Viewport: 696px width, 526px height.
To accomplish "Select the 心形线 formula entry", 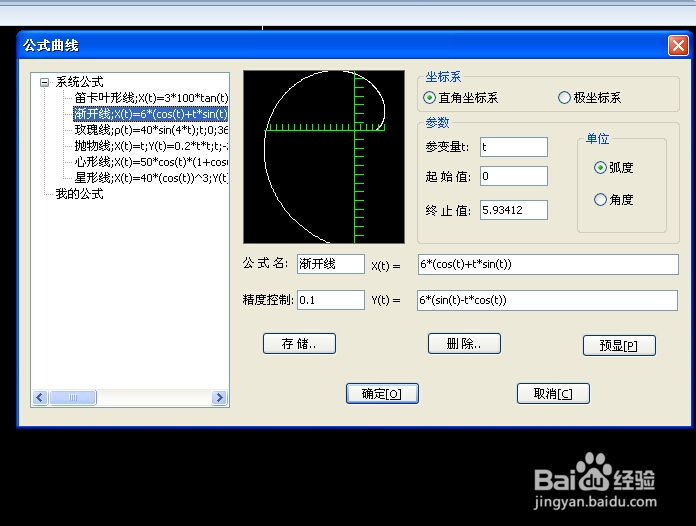I will pyautogui.click(x=151, y=162).
